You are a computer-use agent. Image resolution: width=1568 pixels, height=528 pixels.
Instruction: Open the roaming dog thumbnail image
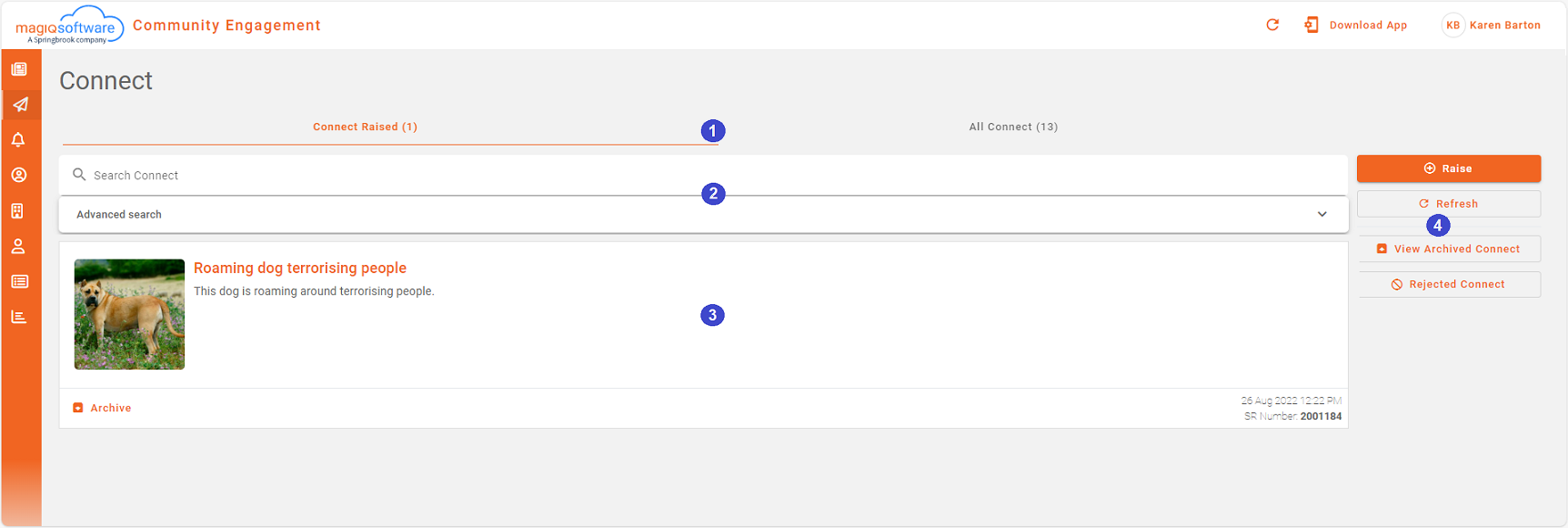click(129, 314)
